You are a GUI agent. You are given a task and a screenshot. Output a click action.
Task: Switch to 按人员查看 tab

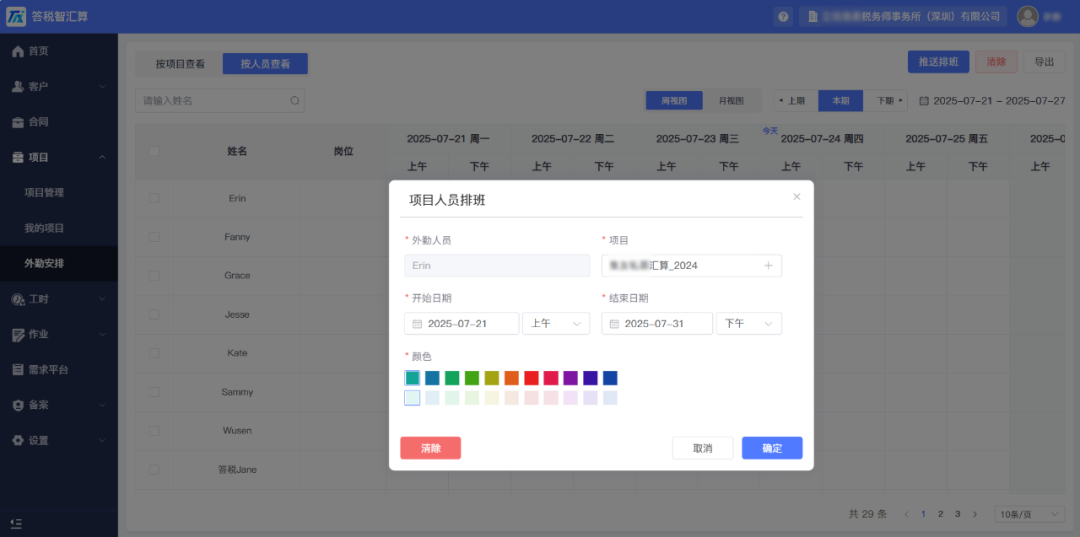[x=265, y=64]
